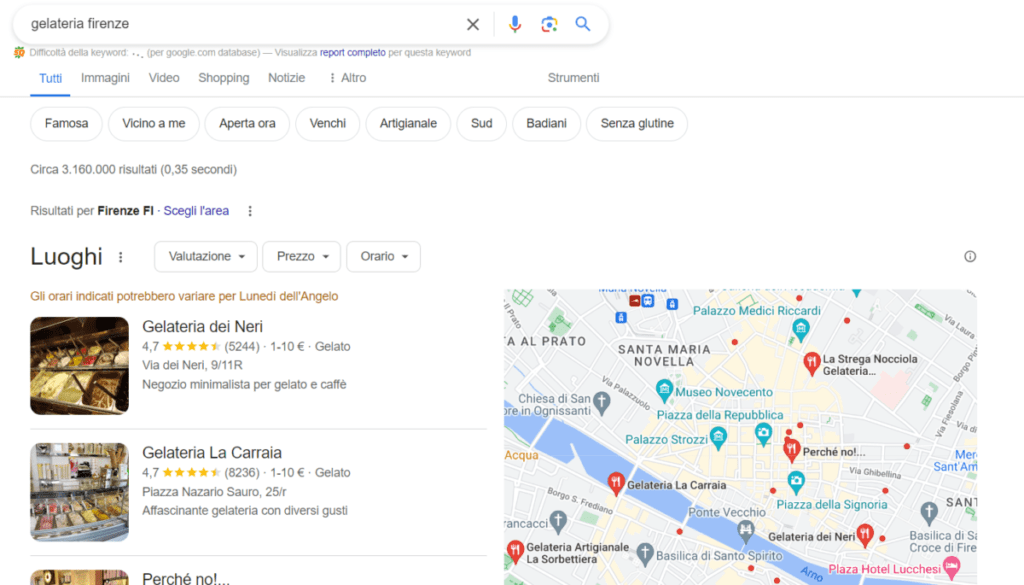The width and height of the screenshot is (1024, 585).
Task: Select Piazza della Signoria camera marker
Action: [795, 483]
